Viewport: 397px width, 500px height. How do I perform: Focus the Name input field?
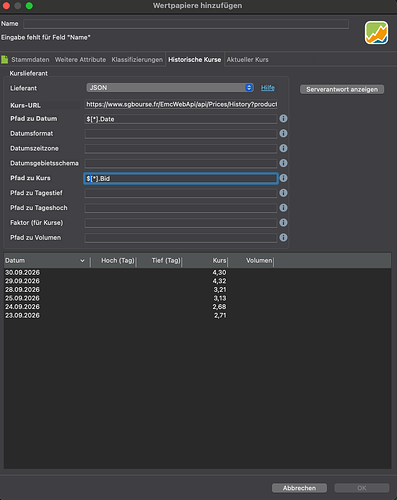point(186,24)
